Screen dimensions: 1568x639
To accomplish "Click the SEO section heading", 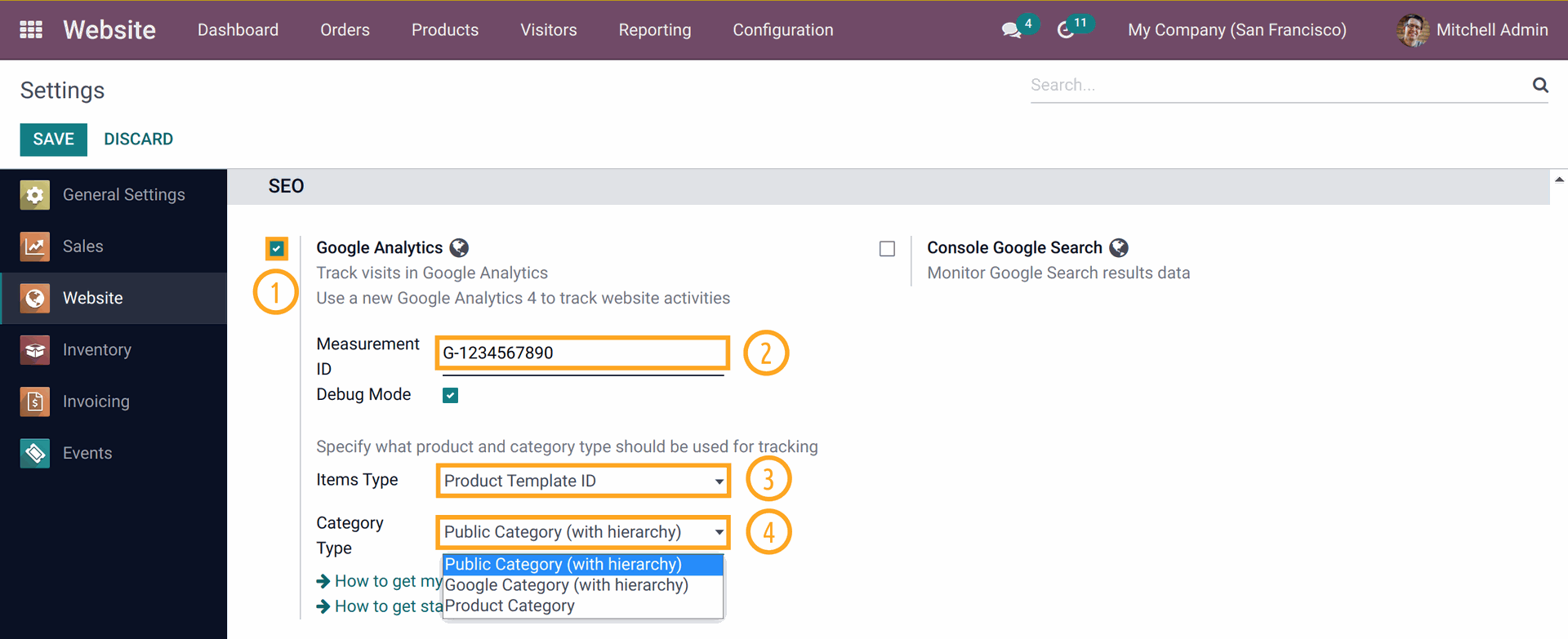I will pyautogui.click(x=286, y=187).
